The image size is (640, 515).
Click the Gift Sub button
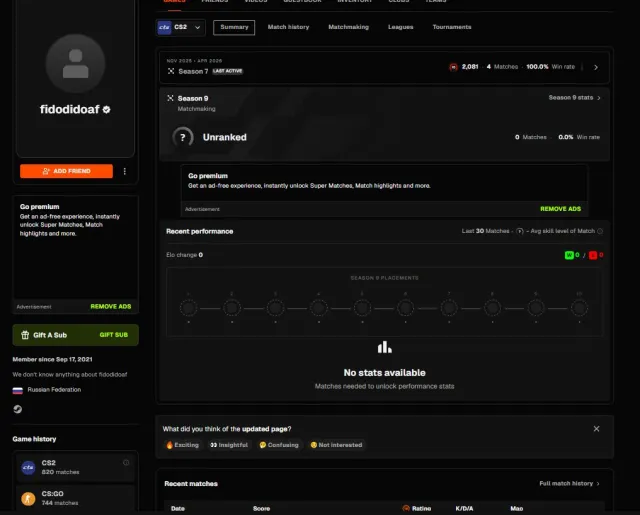click(113, 335)
